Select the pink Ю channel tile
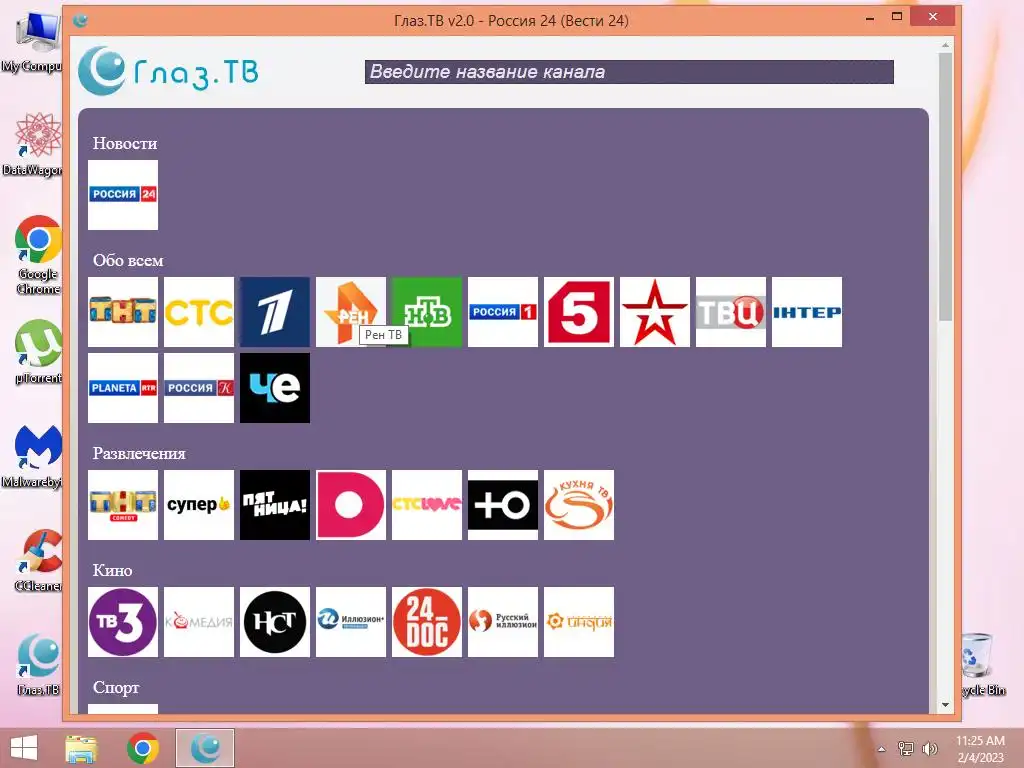This screenshot has height=768, width=1024. pos(351,505)
